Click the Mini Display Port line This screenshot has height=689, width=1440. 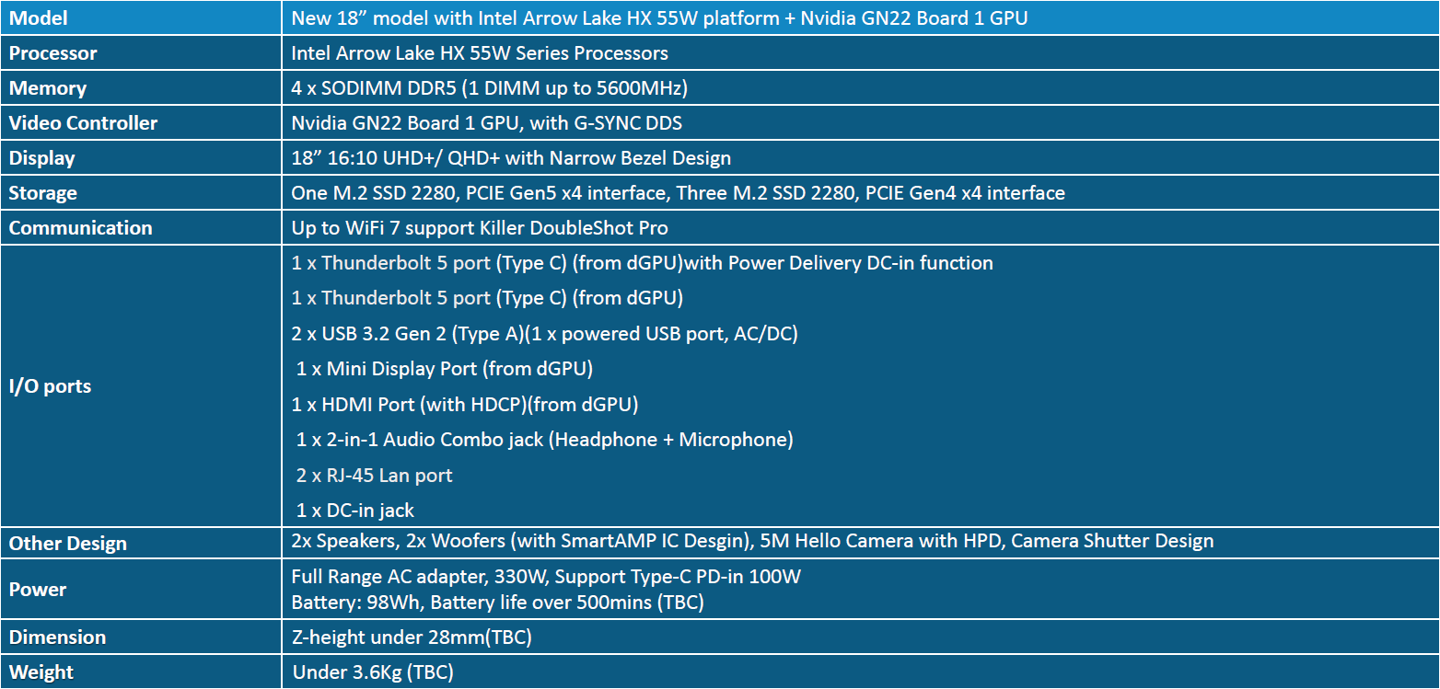(444, 369)
